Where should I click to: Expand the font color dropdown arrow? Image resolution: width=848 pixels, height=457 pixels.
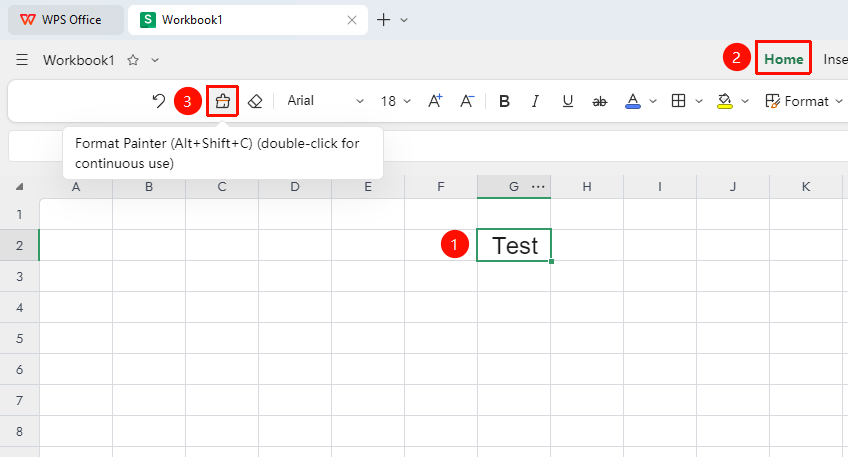(x=653, y=101)
